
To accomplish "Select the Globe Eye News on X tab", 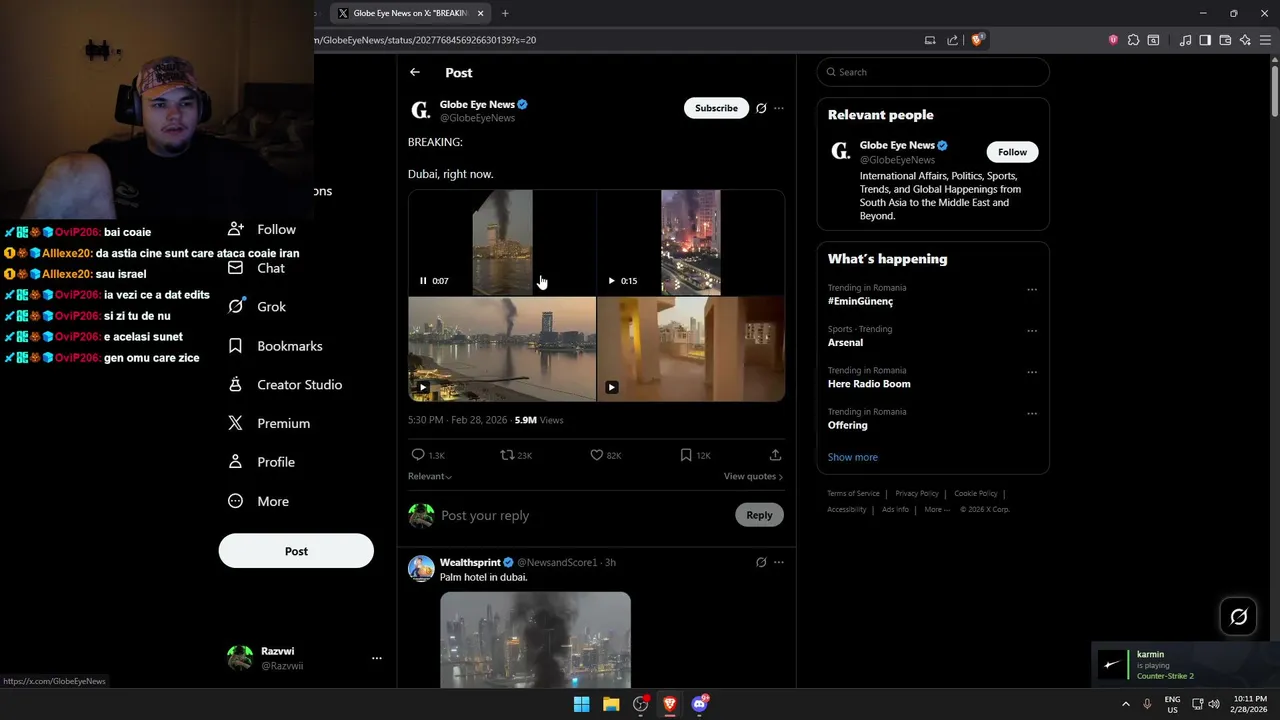I will (410, 13).
